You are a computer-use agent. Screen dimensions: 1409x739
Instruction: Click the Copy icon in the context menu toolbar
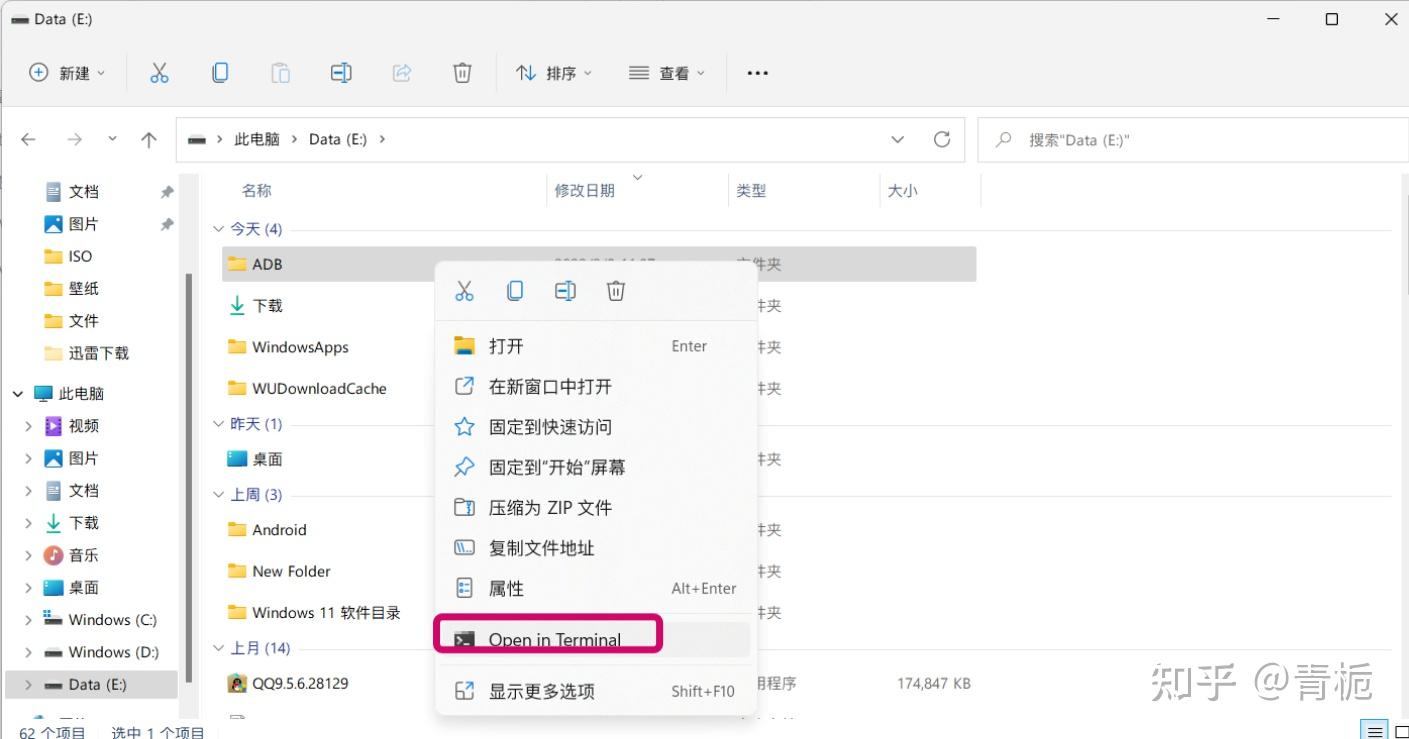click(514, 290)
